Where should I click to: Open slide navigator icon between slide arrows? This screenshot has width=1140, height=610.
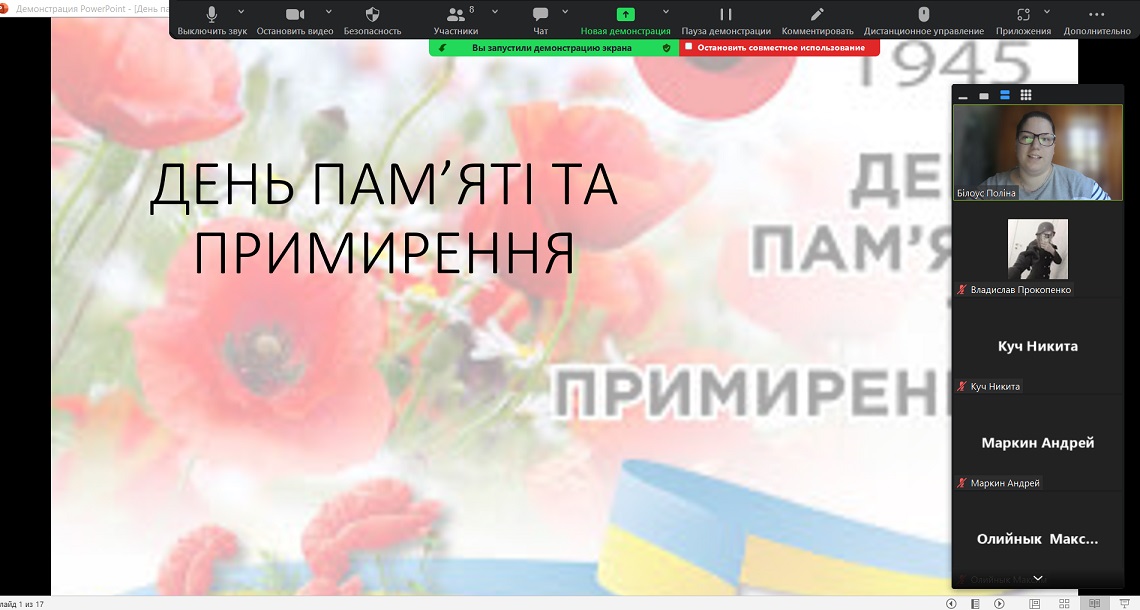[975, 603]
